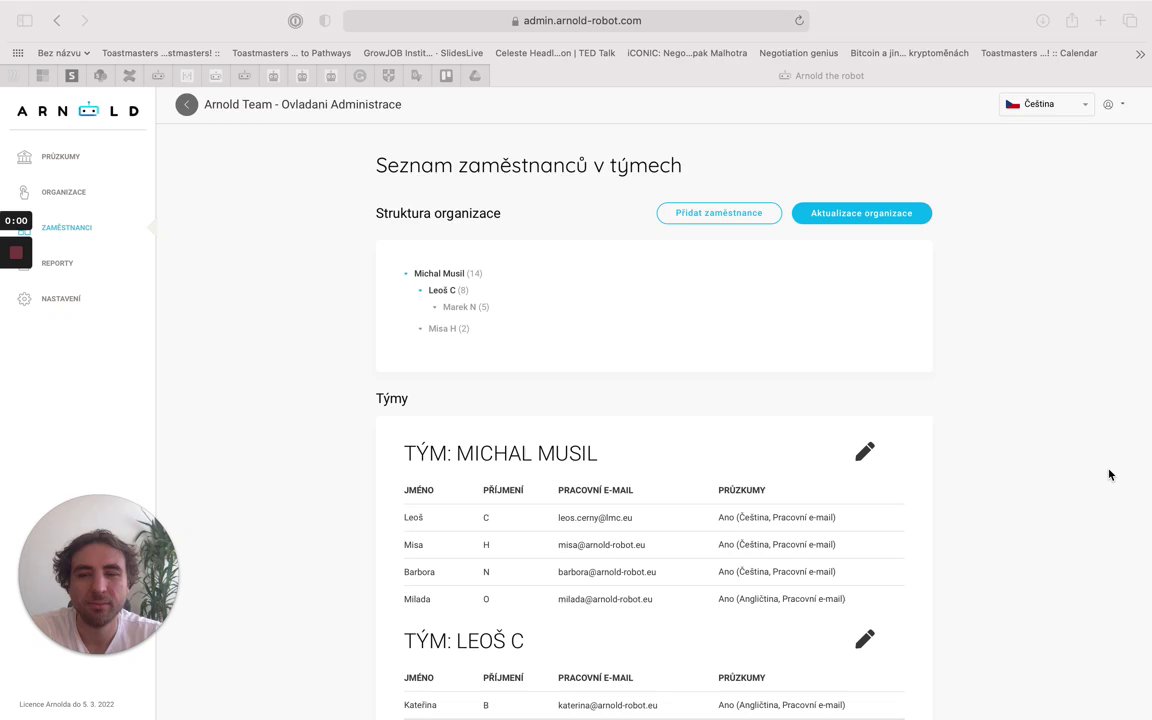
Task: Go to Organizace in the sidebar
Action: 63,192
